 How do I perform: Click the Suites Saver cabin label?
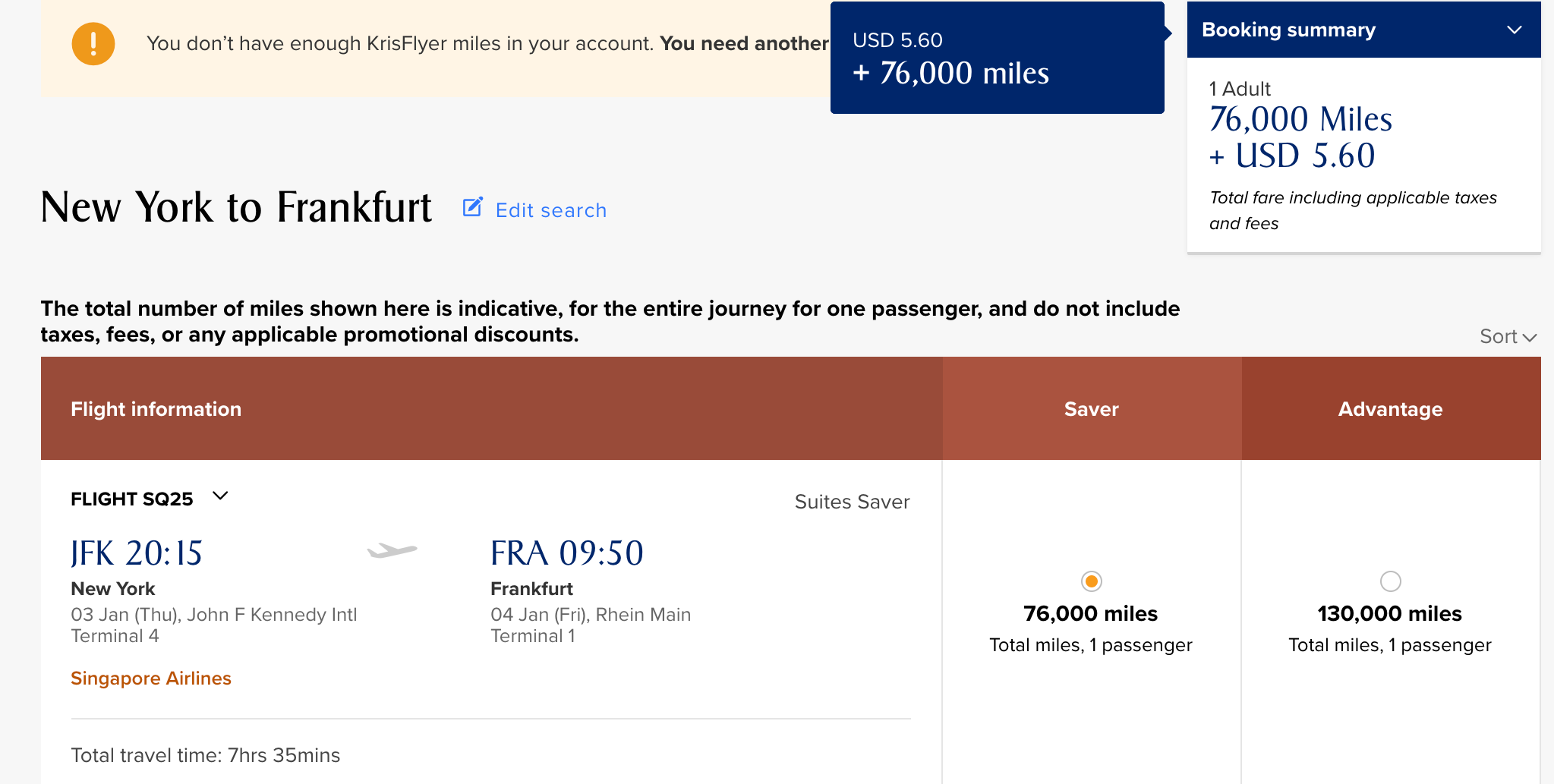click(852, 502)
